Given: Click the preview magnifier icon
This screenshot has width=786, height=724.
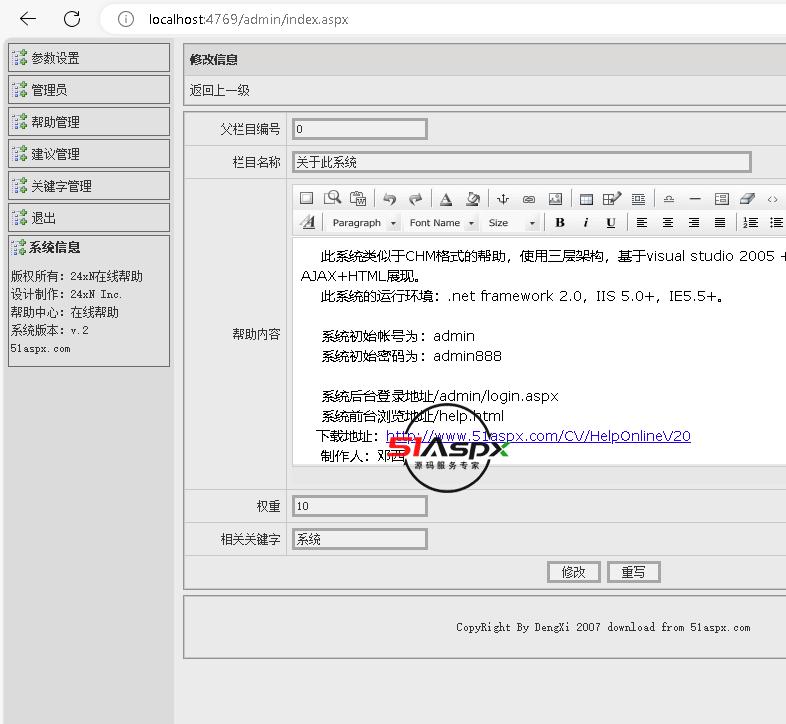Looking at the screenshot, I should [x=332, y=198].
